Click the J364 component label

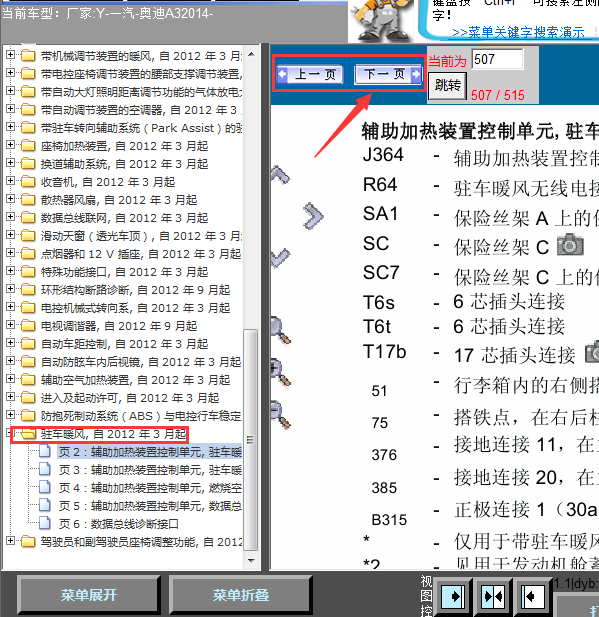383,155
